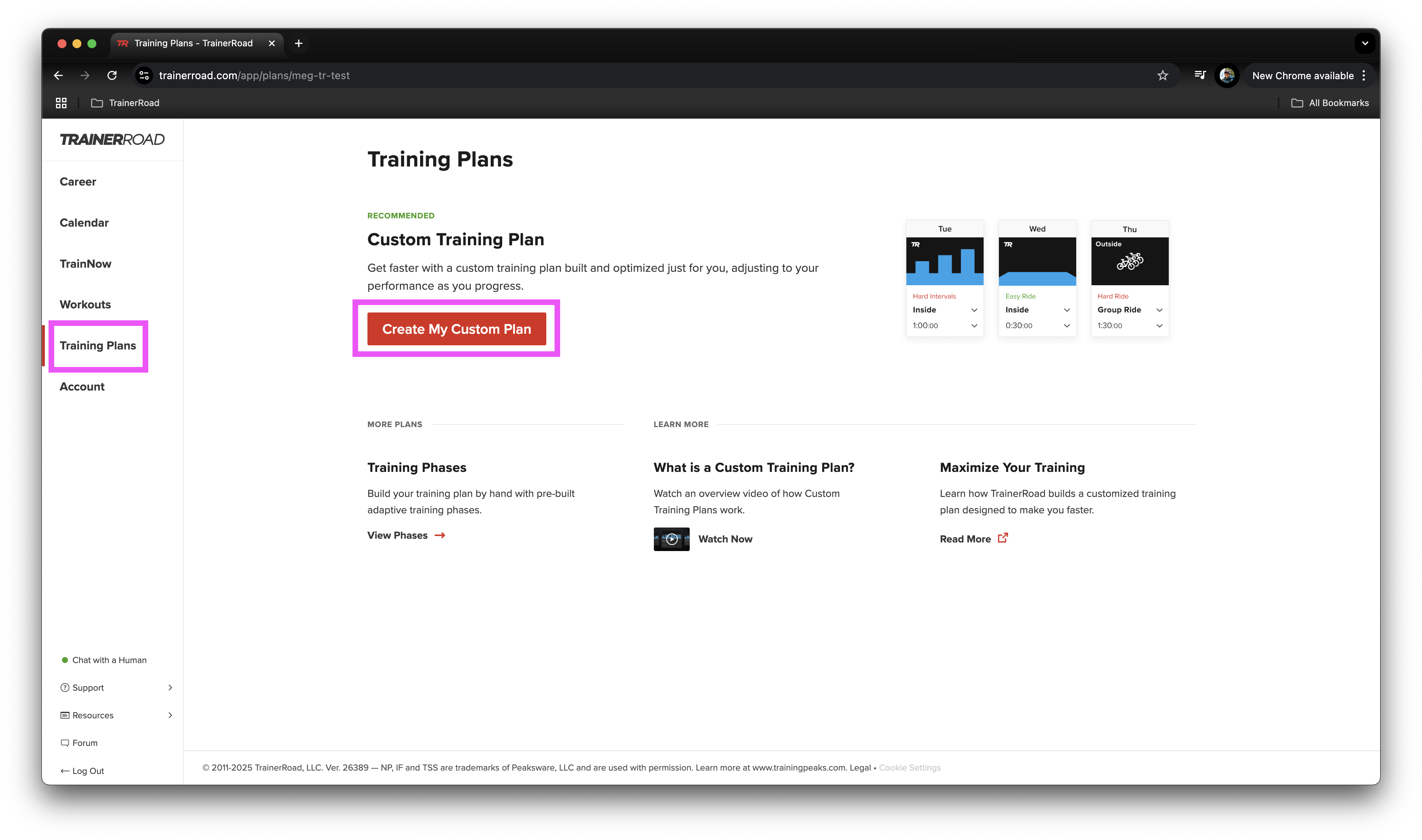Click Create My Custom Plan button
1422x840 pixels.
[456, 329]
